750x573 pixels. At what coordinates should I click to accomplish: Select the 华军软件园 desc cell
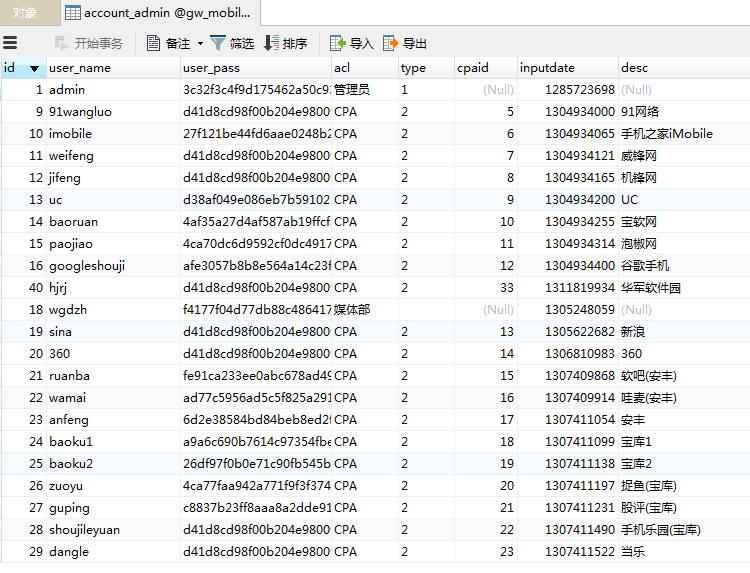coord(684,287)
